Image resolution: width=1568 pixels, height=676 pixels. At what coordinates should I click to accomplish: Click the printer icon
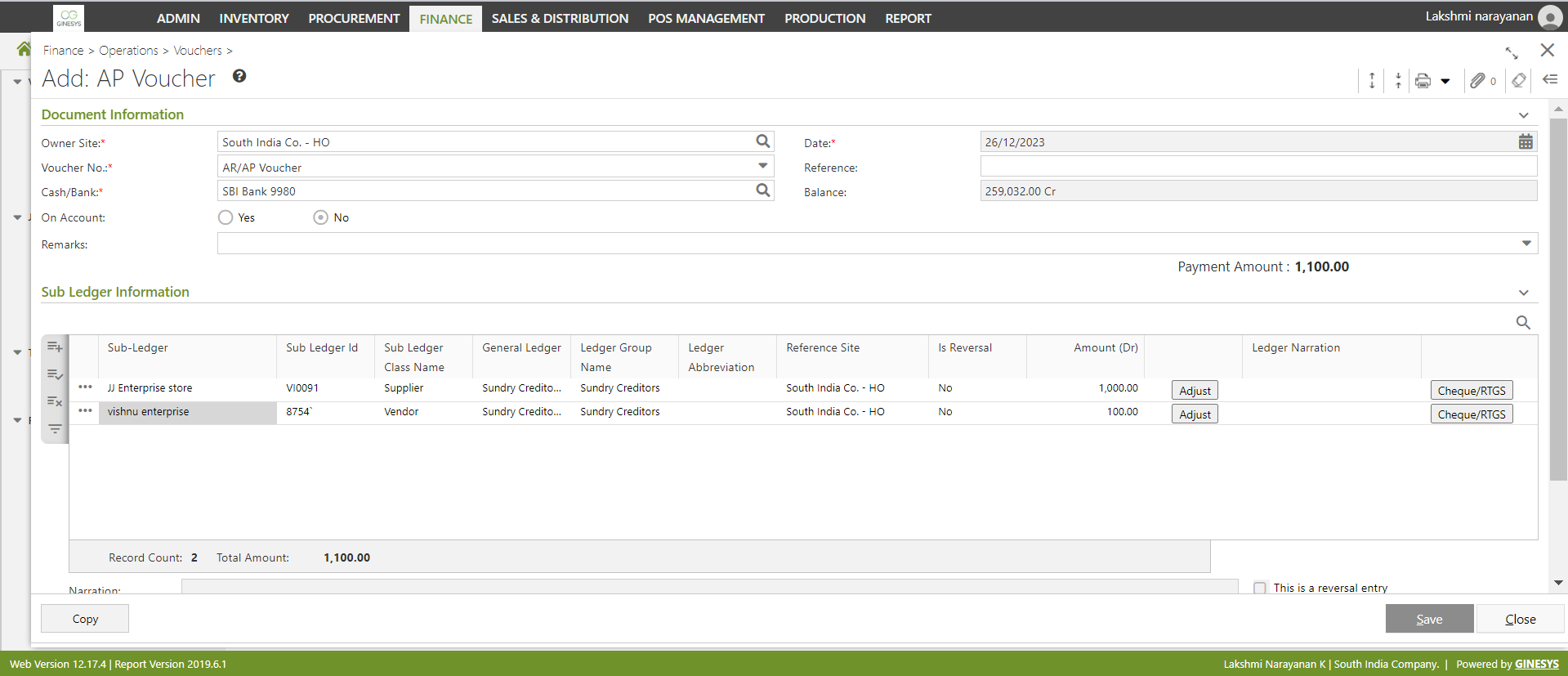(x=1423, y=80)
